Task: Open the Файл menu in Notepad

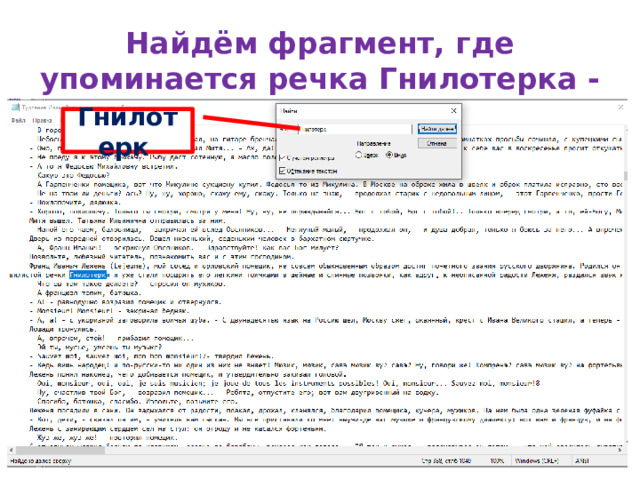Action: pos(18,120)
